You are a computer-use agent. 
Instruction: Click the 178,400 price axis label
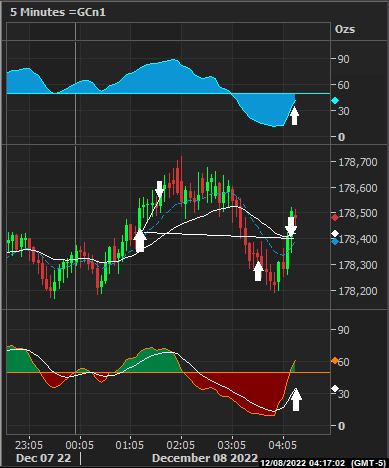(358, 239)
